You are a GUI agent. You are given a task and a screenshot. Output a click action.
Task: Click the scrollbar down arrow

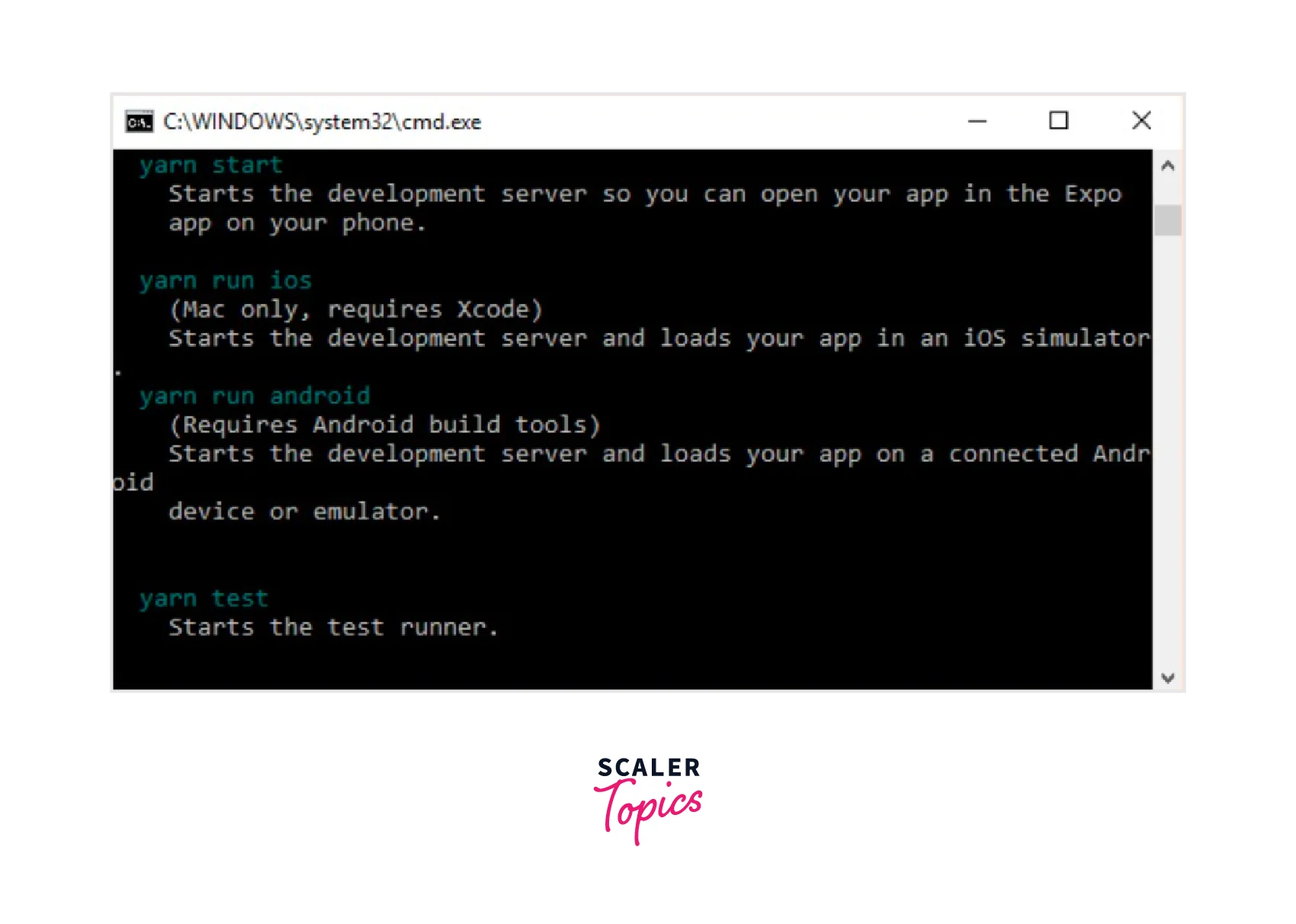(x=1167, y=677)
